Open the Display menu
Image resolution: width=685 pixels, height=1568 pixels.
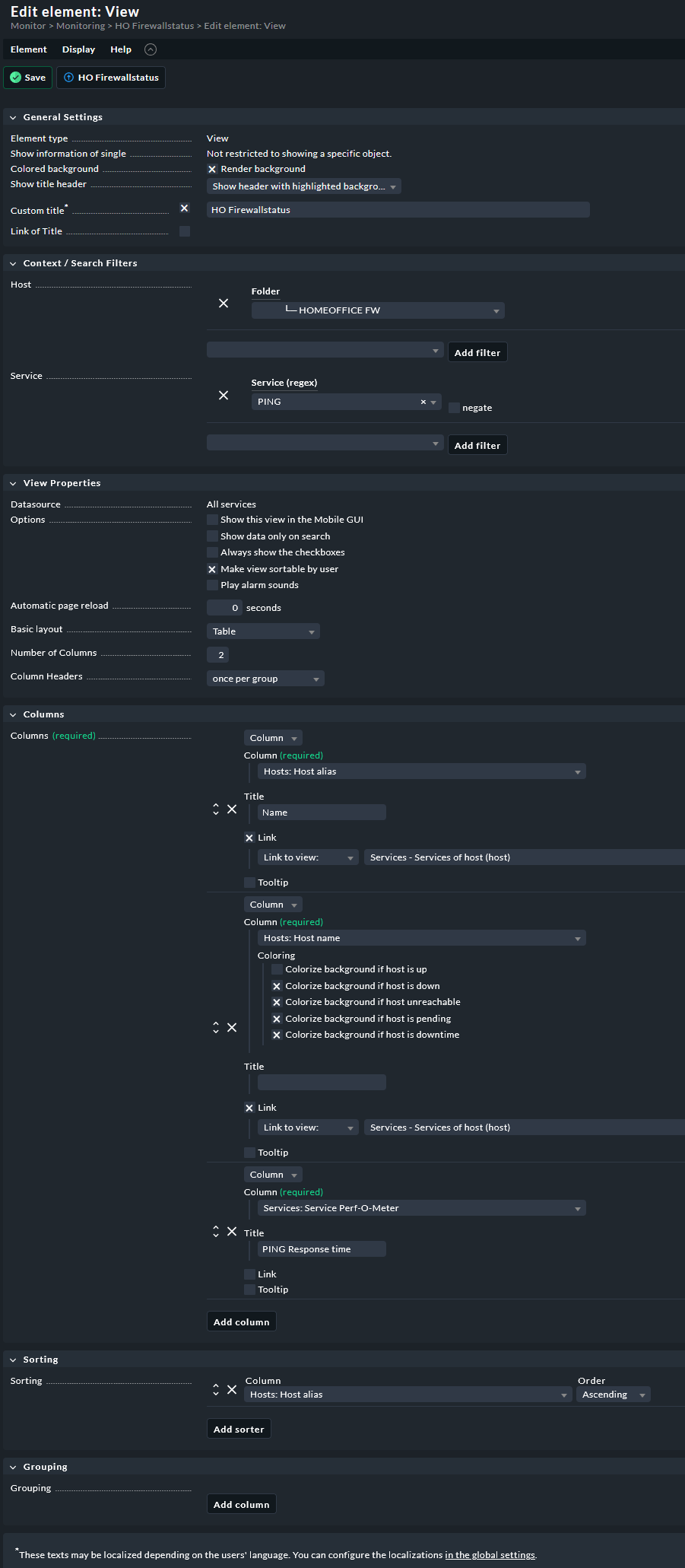pyautogui.click(x=78, y=49)
